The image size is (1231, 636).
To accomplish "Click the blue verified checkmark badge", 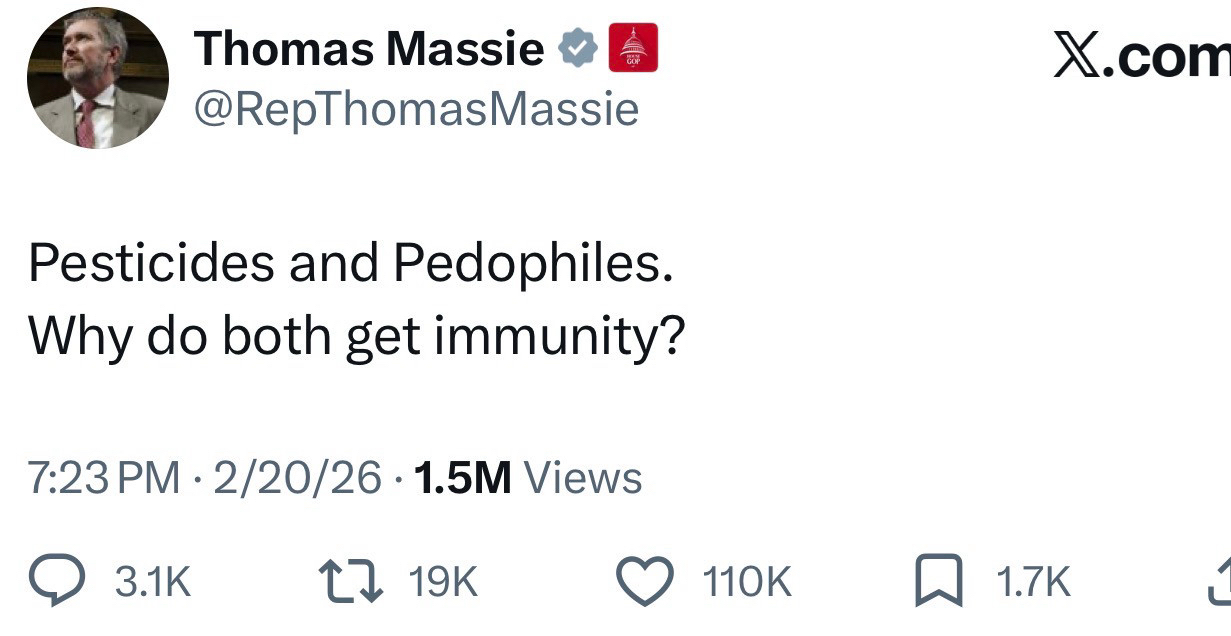I will [577, 48].
